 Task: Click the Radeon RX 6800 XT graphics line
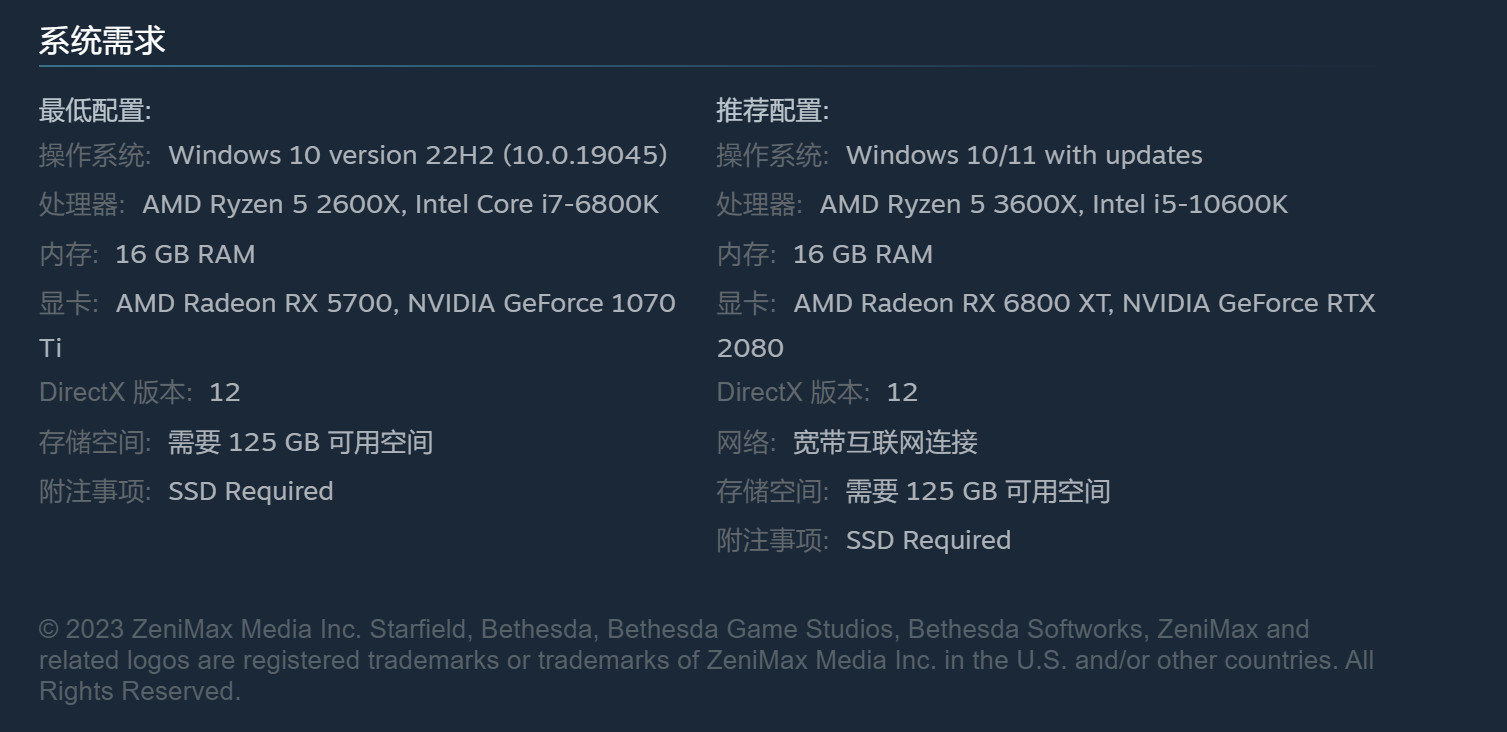coord(1046,325)
